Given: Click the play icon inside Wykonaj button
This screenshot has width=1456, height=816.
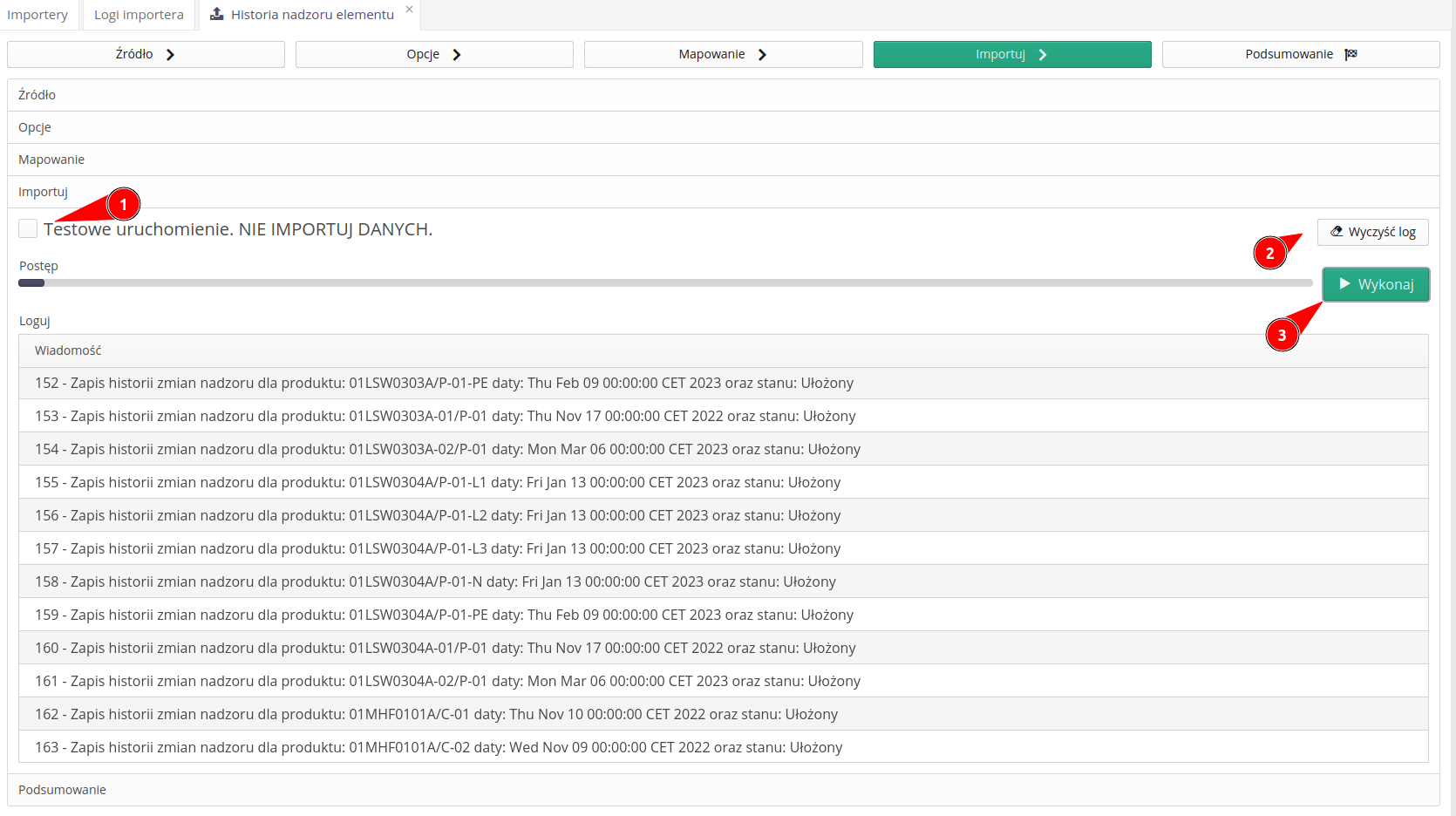Looking at the screenshot, I should tap(1344, 284).
